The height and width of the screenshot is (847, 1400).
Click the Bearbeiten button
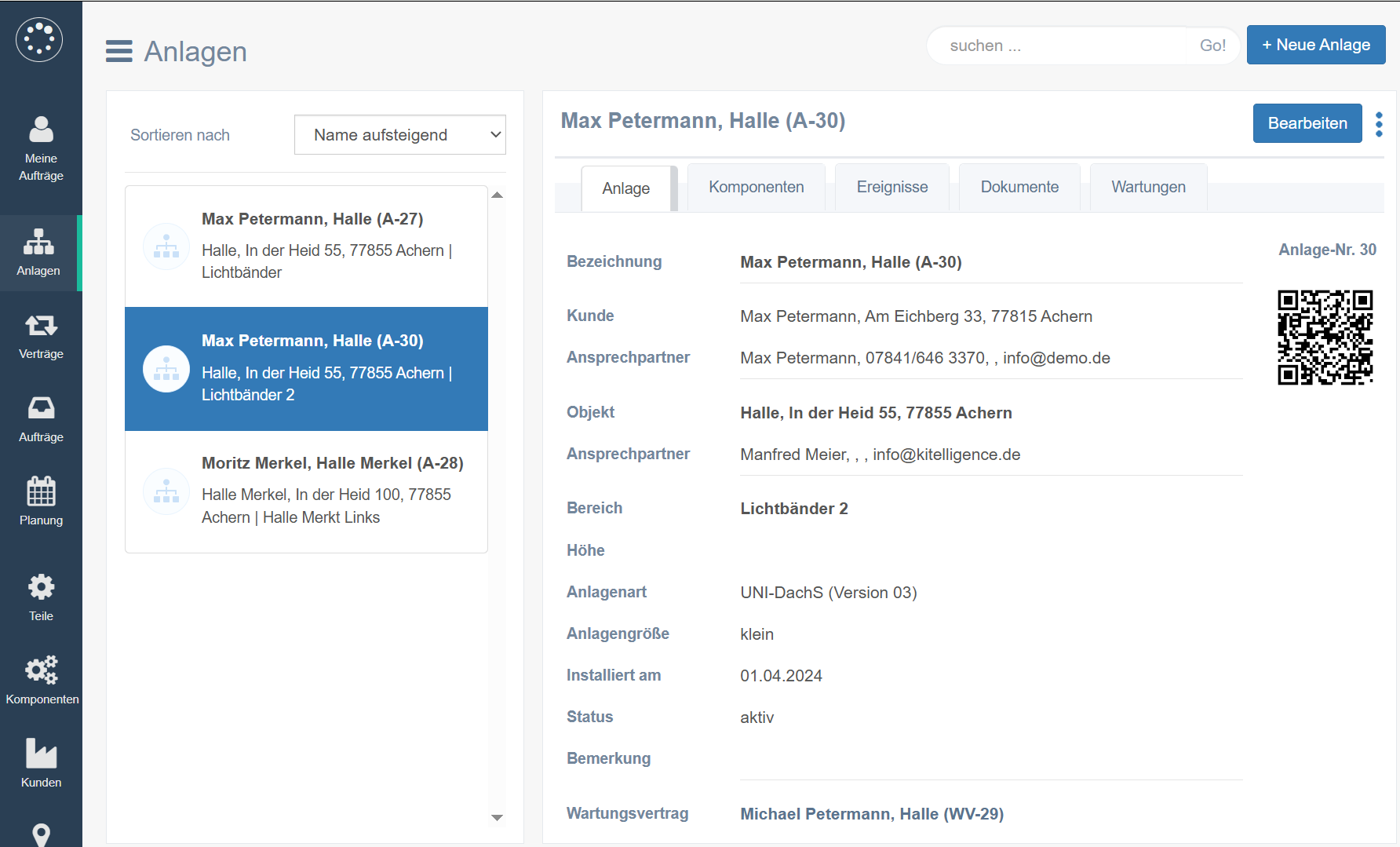pyautogui.click(x=1307, y=124)
